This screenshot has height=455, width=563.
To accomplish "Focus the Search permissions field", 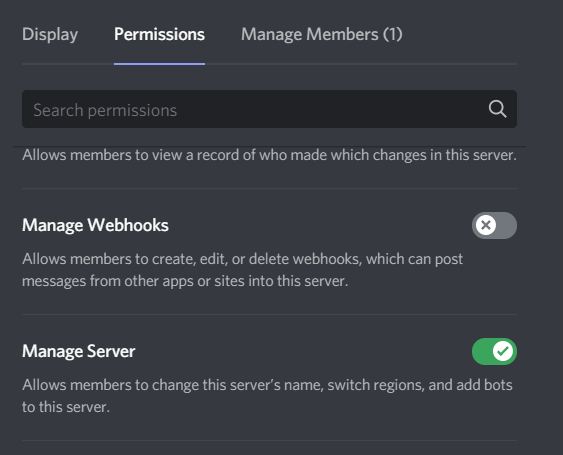I will (269, 109).
